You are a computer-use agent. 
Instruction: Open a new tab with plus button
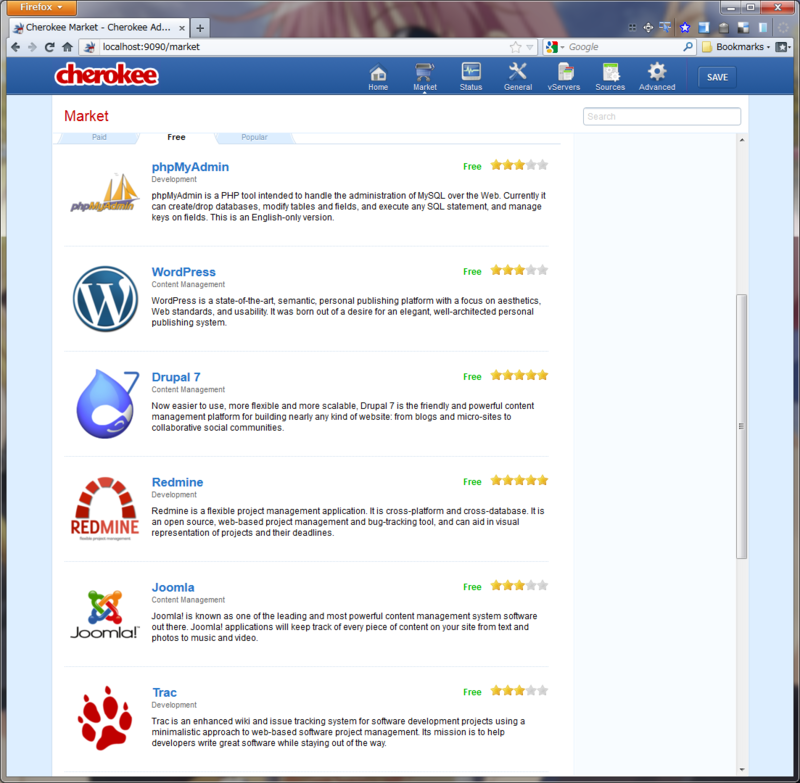(x=200, y=28)
